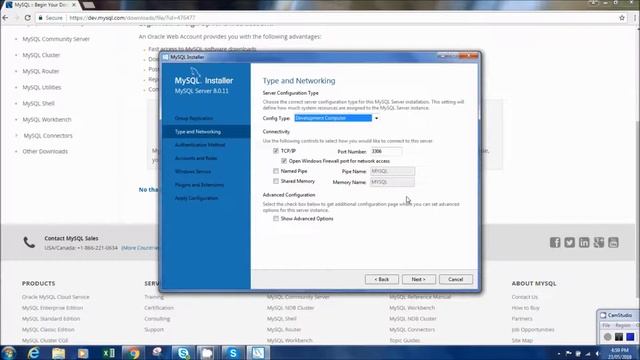
Task: Reload the page in Chrome
Action: [27, 18]
